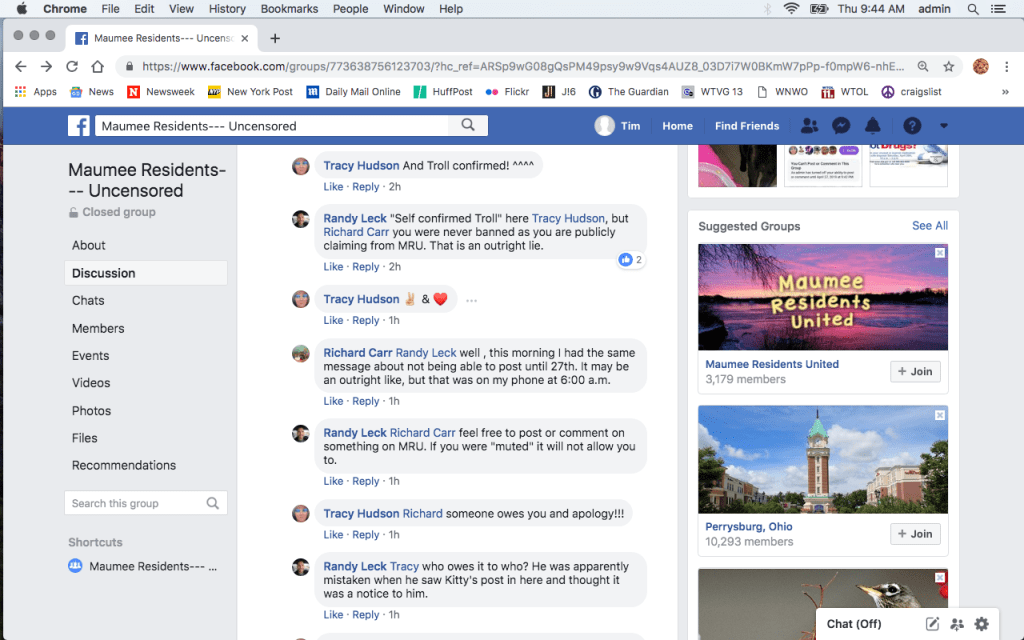Bookmark this page with the star icon
The width and height of the screenshot is (1024, 640).
[x=948, y=66]
